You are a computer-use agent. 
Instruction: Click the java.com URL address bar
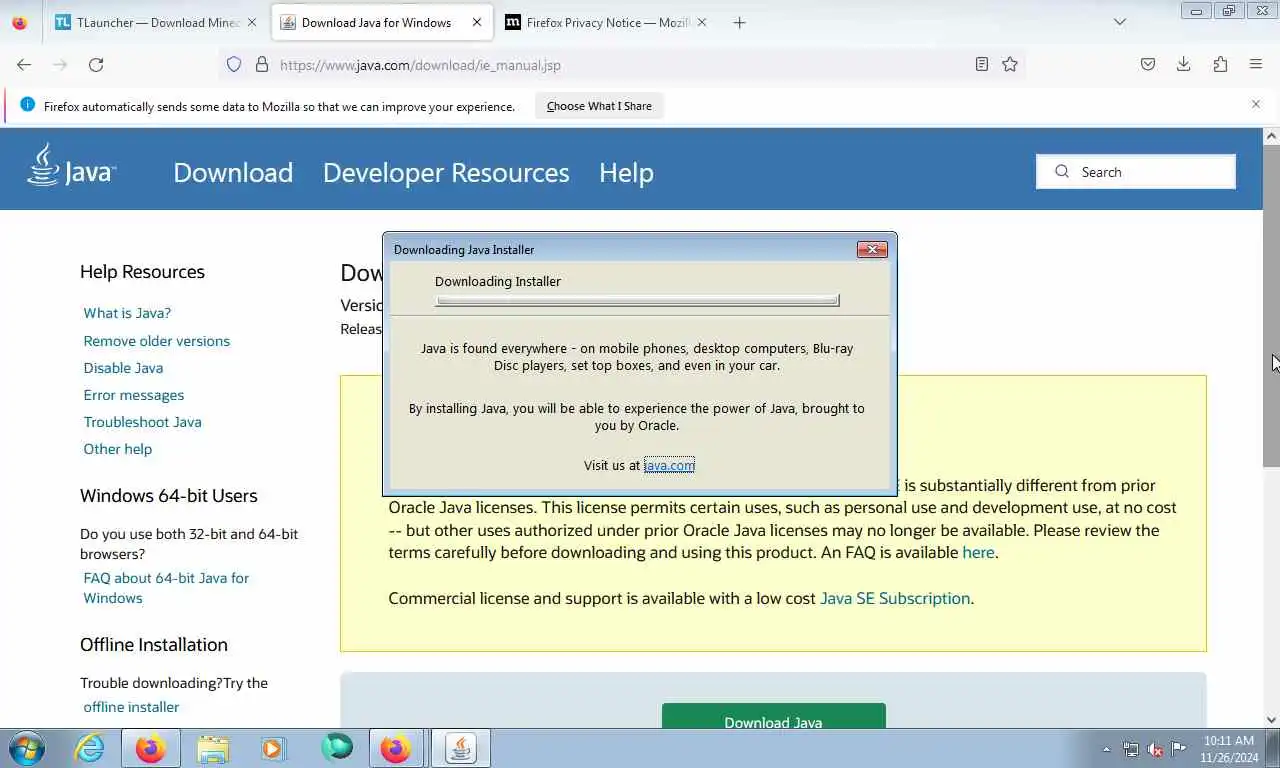pyautogui.click(x=620, y=64)
